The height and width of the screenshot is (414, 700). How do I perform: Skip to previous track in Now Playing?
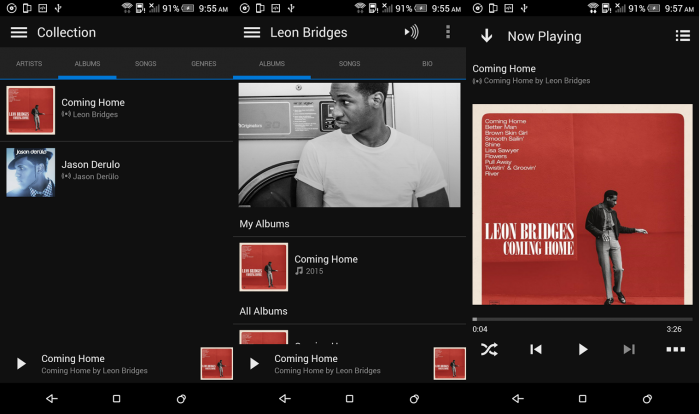tap(536, 349)
